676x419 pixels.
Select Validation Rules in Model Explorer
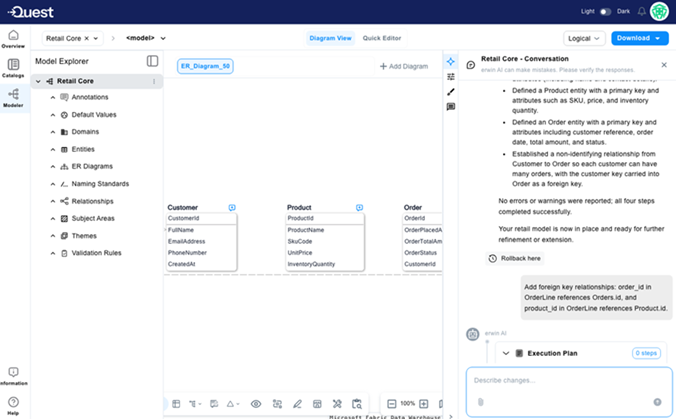click(x=96, y=253)
